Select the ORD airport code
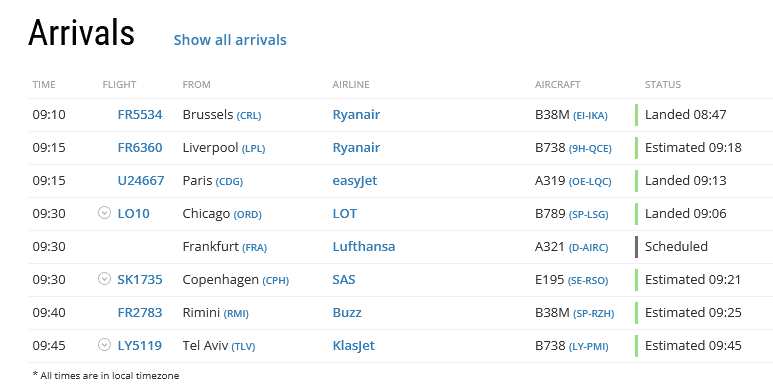 247,215
